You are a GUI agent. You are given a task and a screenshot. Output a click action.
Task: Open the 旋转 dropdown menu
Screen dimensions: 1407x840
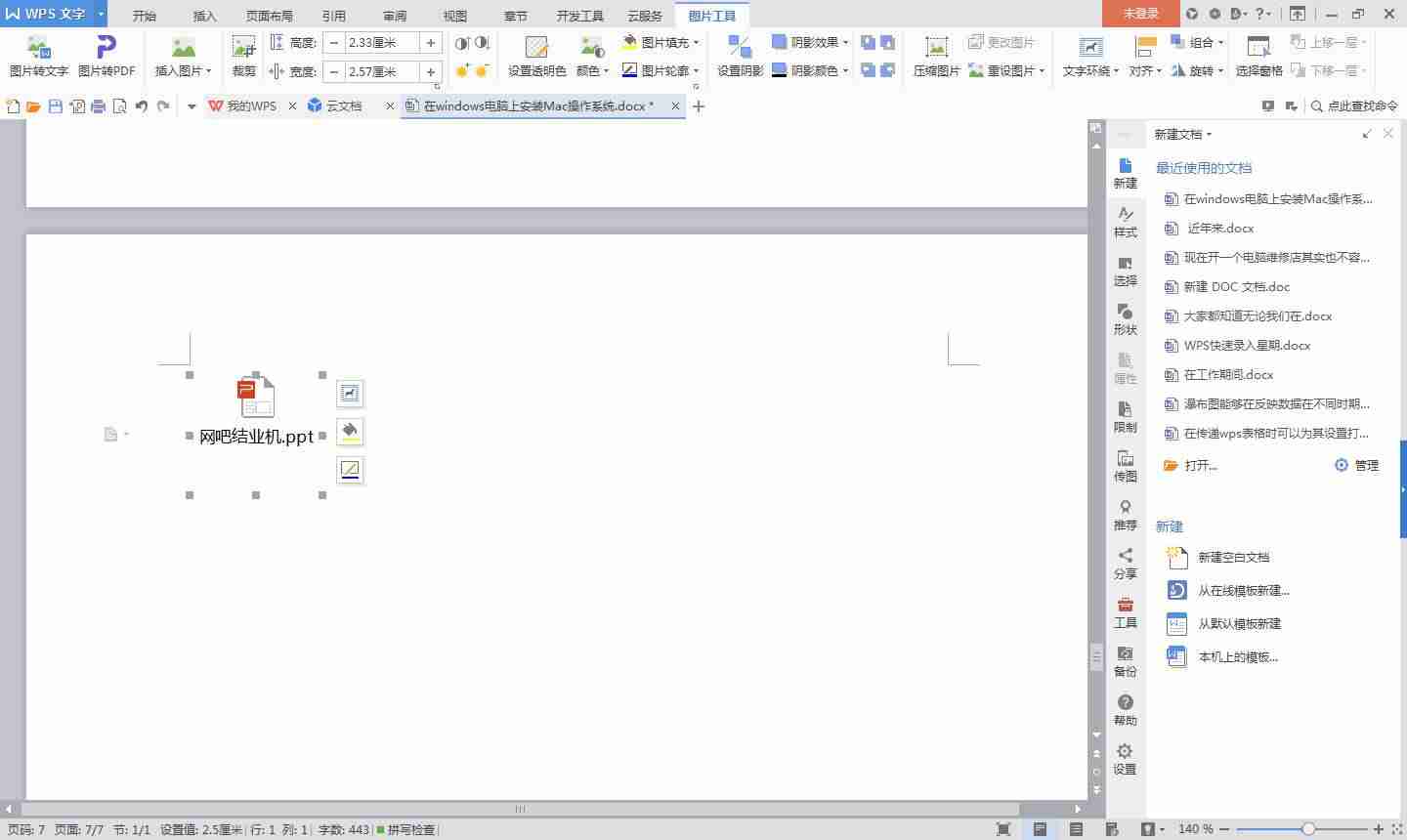tap(1197, 70)
